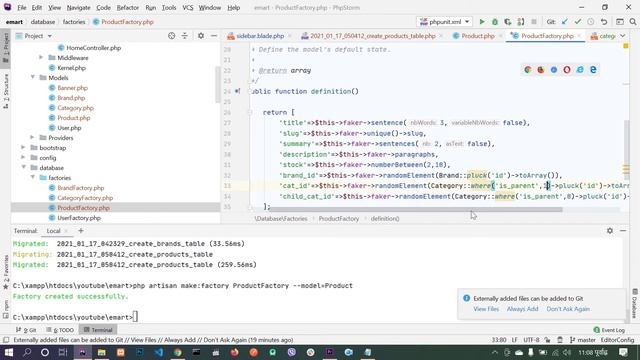Run with coverage from the toolbar
Viewport: 640px width, 360px height.
coord(507,22)
